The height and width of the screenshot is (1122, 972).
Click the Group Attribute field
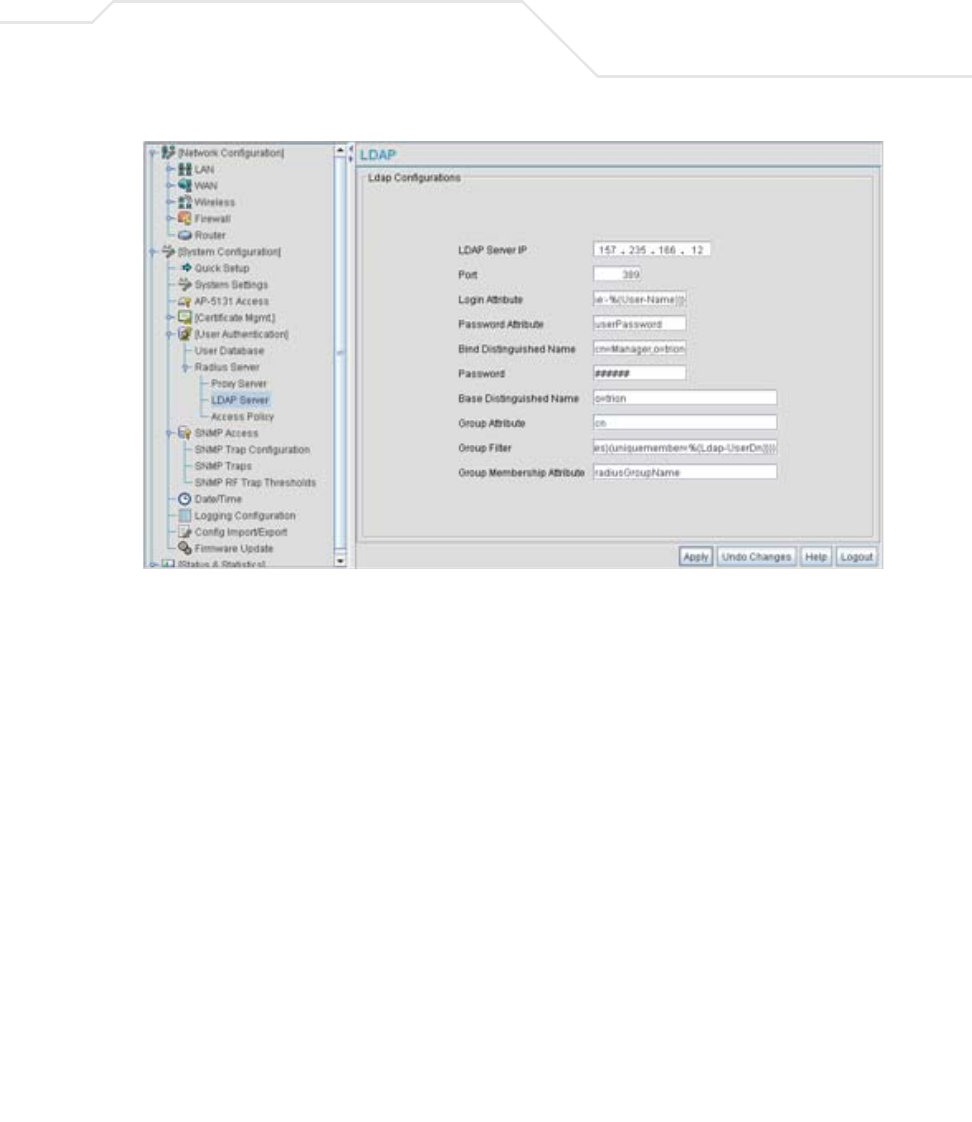click(x=685, y=423)
